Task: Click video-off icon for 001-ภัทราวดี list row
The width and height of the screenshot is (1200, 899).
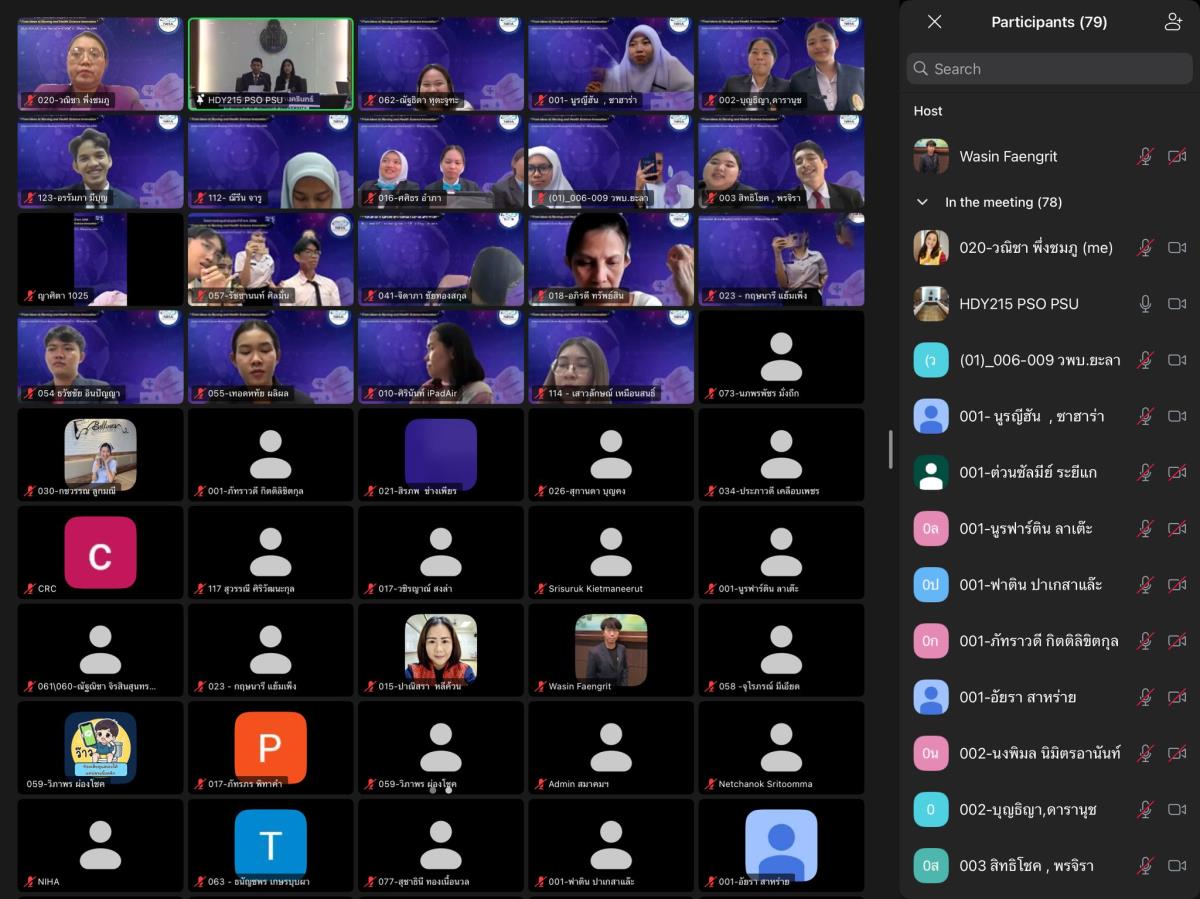Action: pos(1177,641)
